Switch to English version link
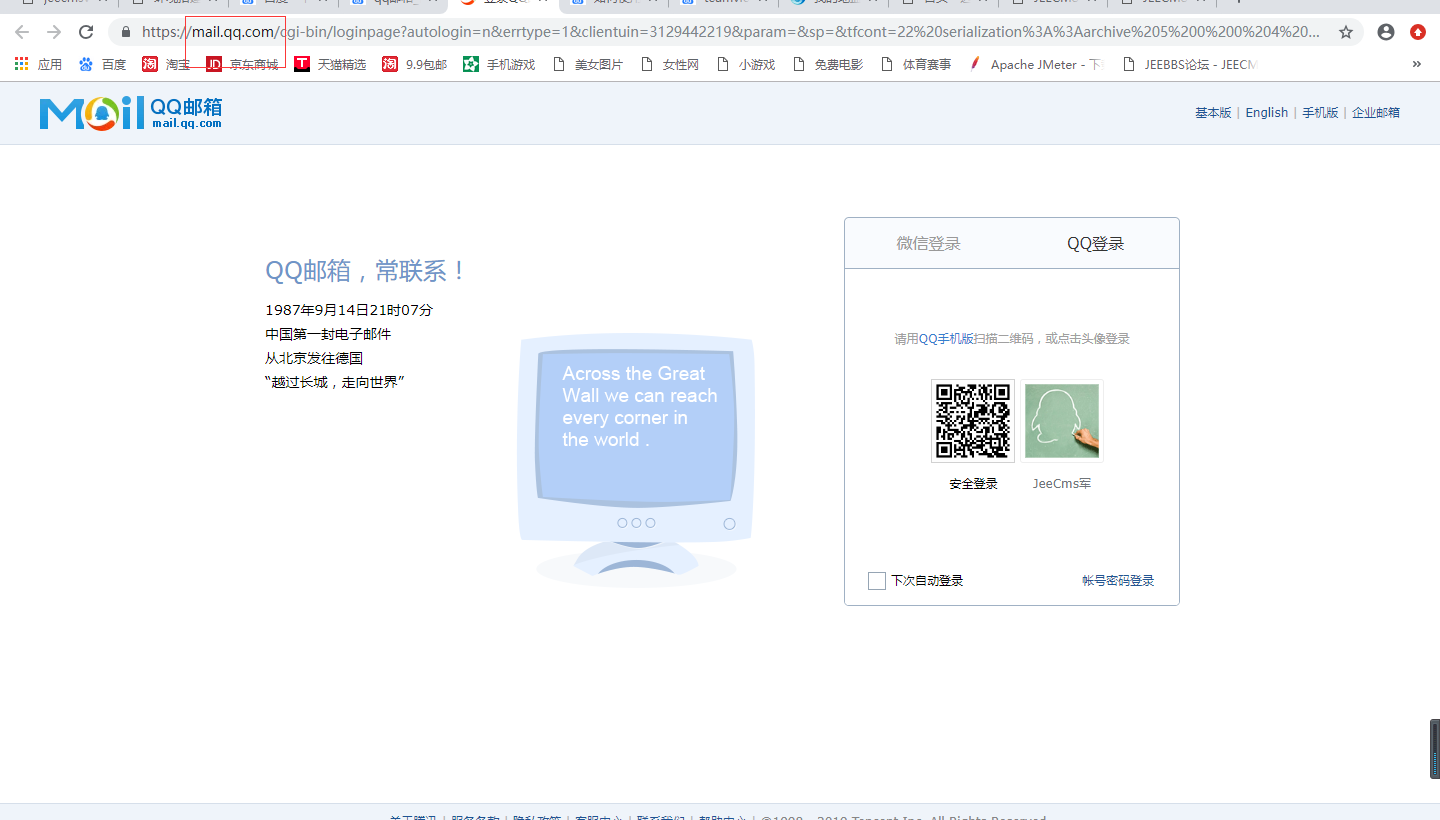The width and height of the screenshot is (1440, 820). point(1266,113)
